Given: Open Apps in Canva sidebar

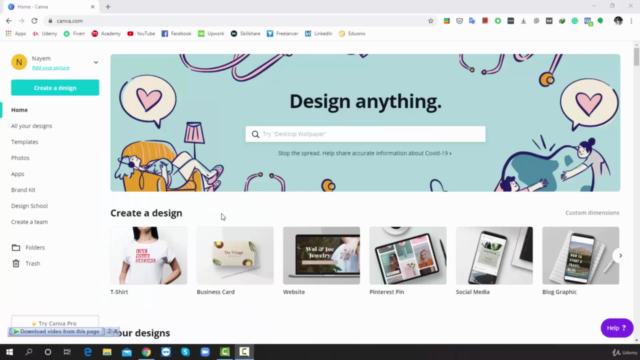Looking at the screenshot, I should tap(18, 174).
